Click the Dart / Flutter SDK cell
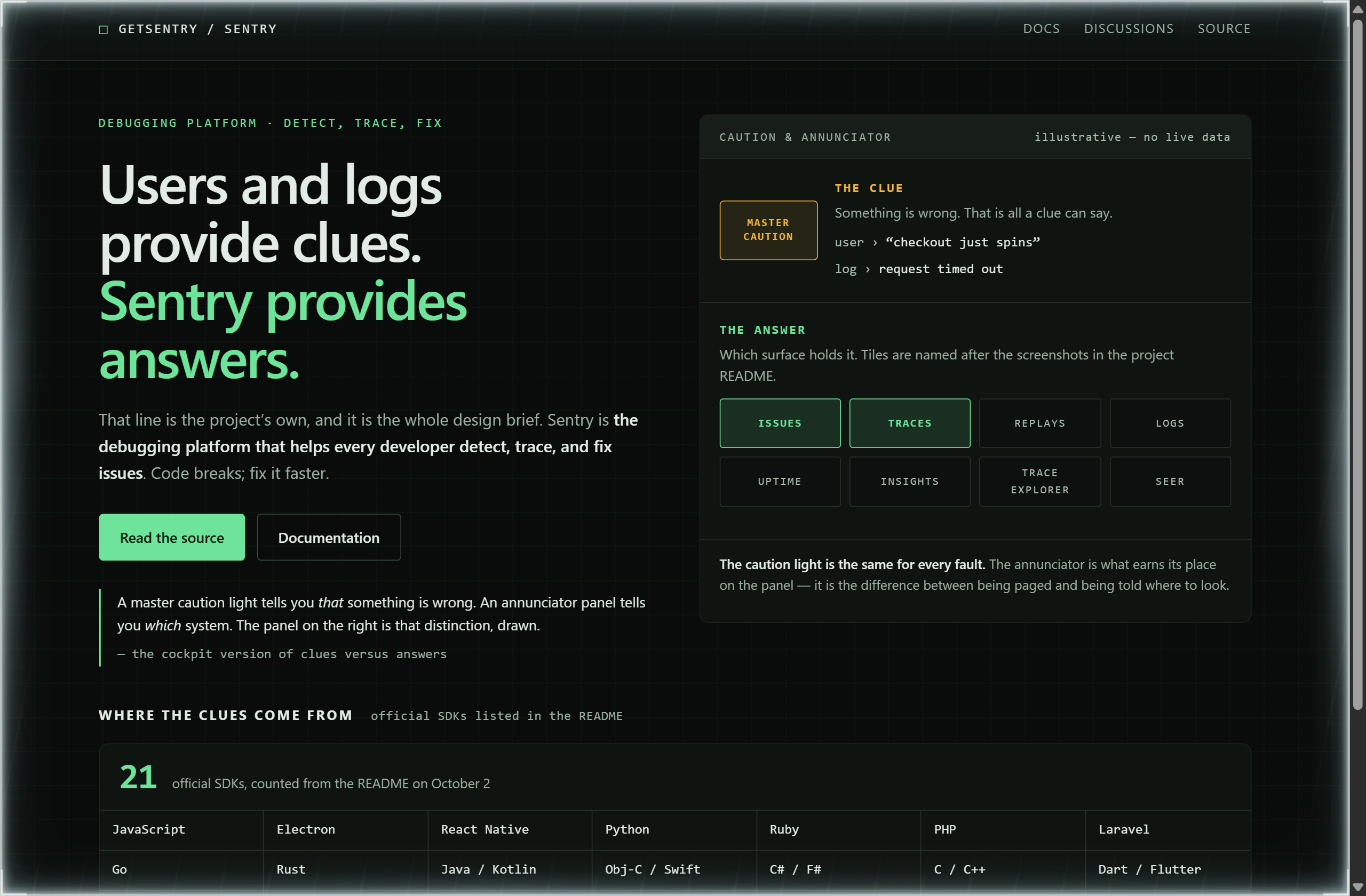 [1168, 870]
